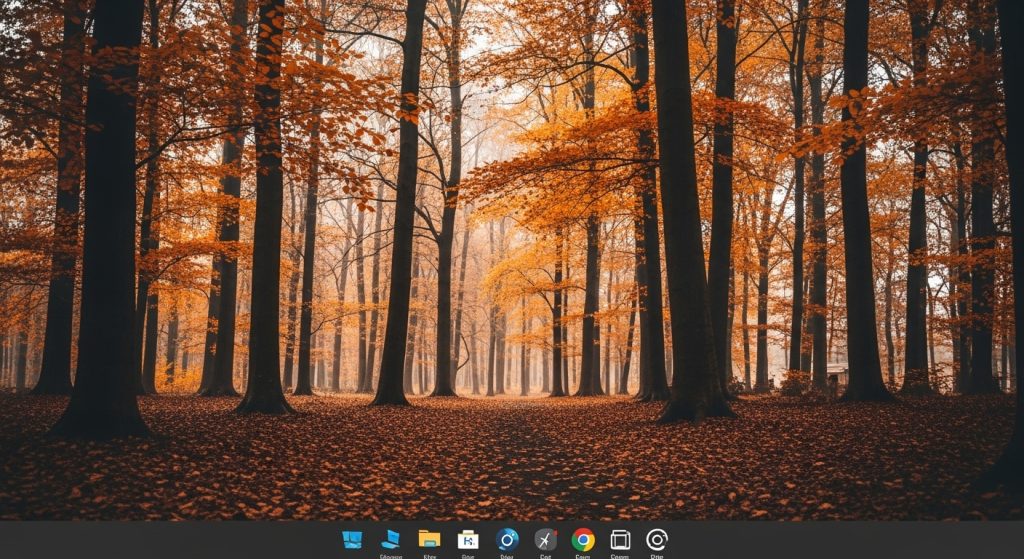Open the white concentric-ring icon in taskbar
Screen dimensions: 1024x559
657,539
